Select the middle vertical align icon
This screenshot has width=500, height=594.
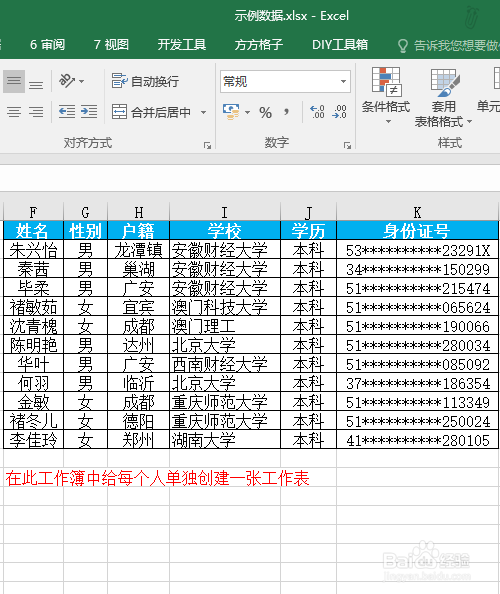pos(14,81)
